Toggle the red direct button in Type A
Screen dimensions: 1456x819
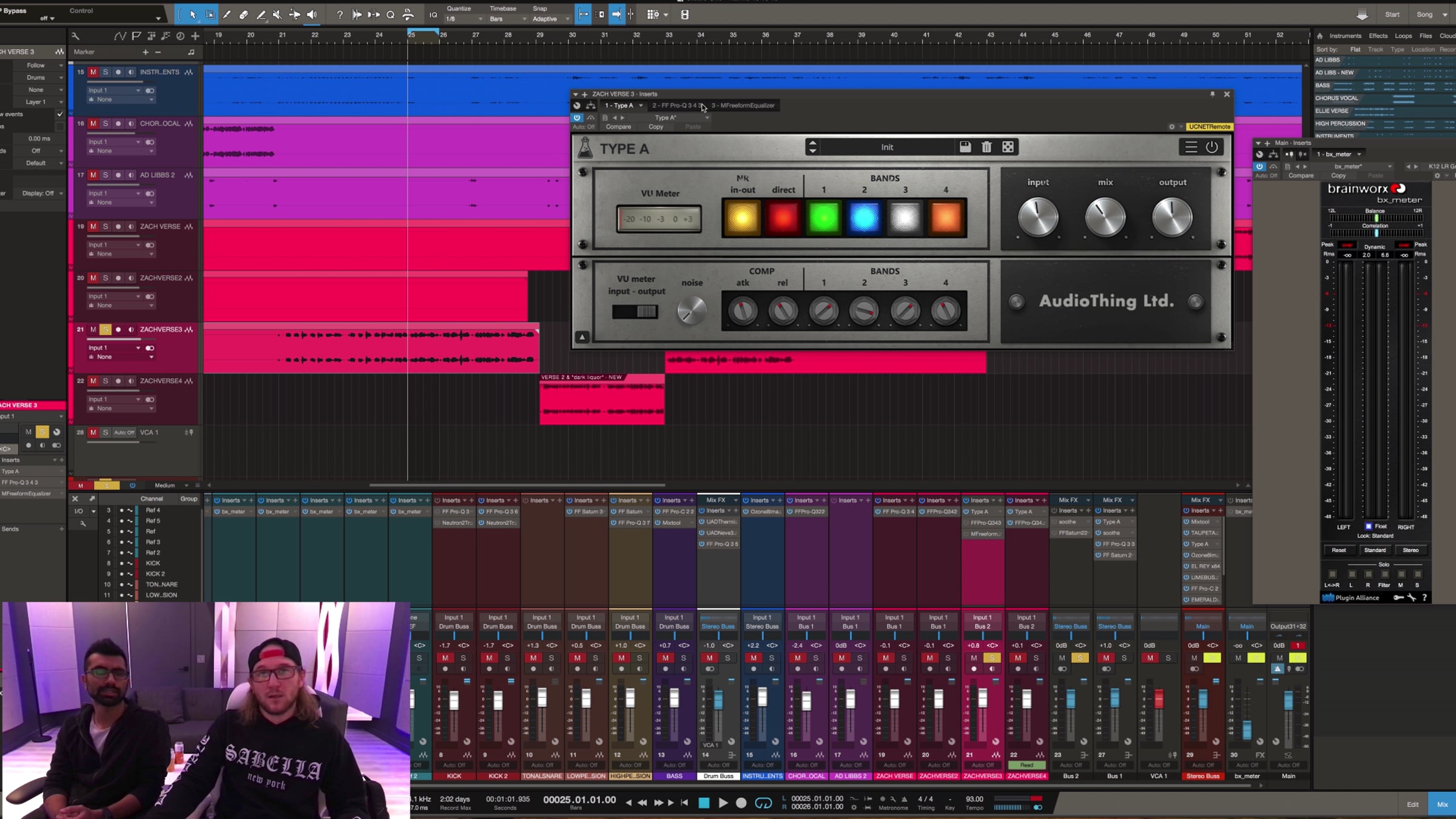pos(783,217)
